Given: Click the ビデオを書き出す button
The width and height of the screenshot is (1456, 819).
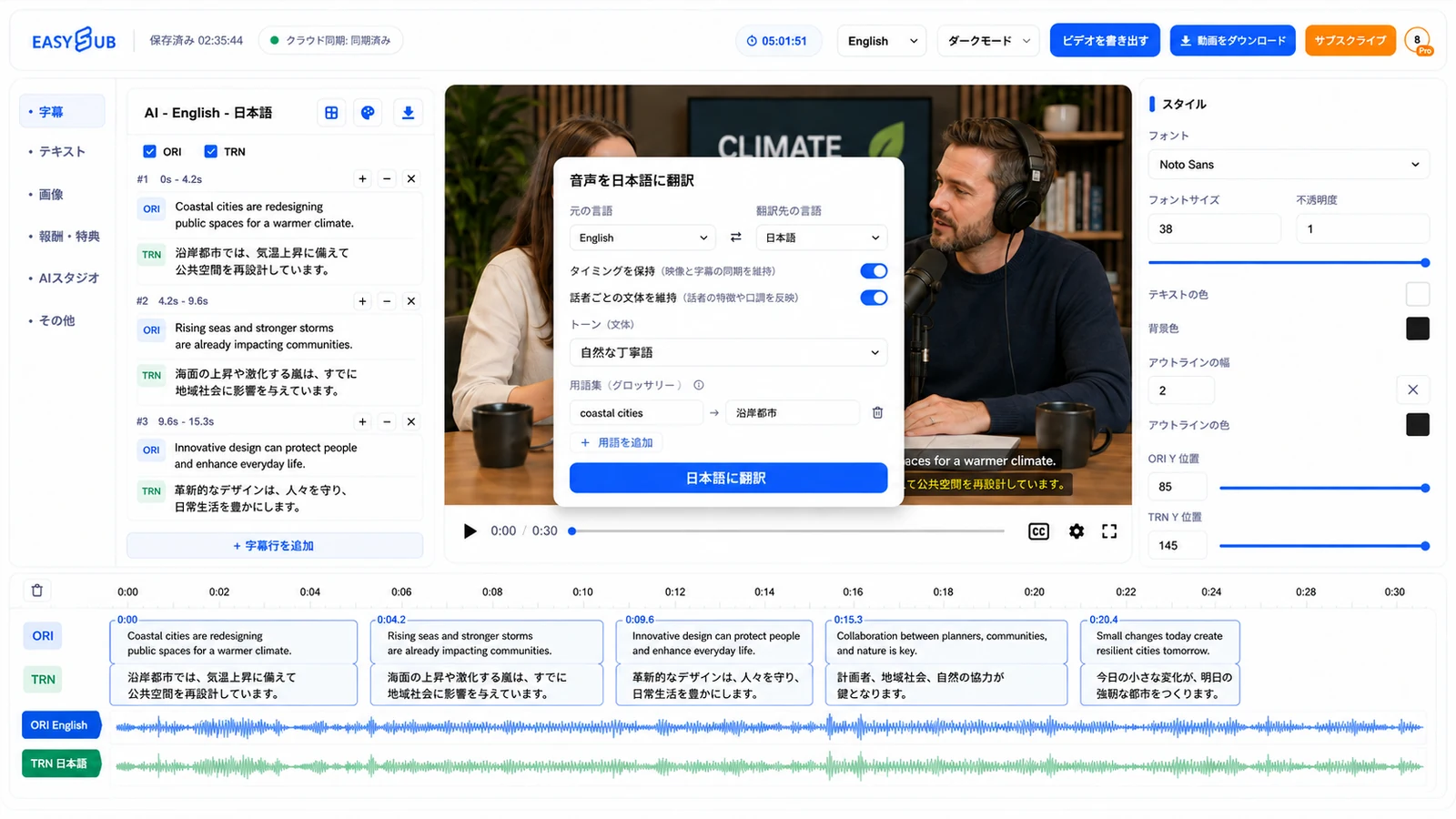Looking at the screenshot, I should [1105, 41].
